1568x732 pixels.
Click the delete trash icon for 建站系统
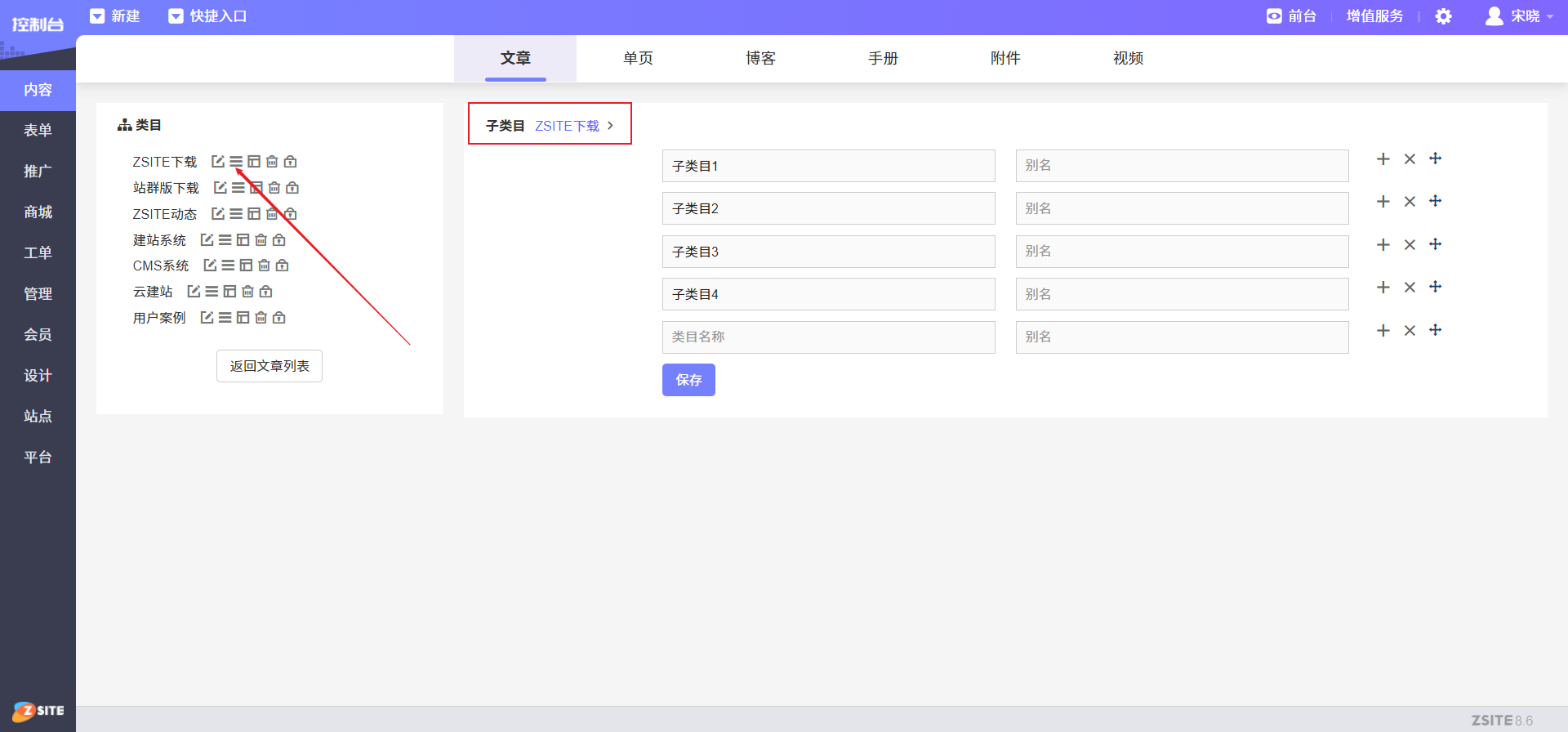pos(261,240)
